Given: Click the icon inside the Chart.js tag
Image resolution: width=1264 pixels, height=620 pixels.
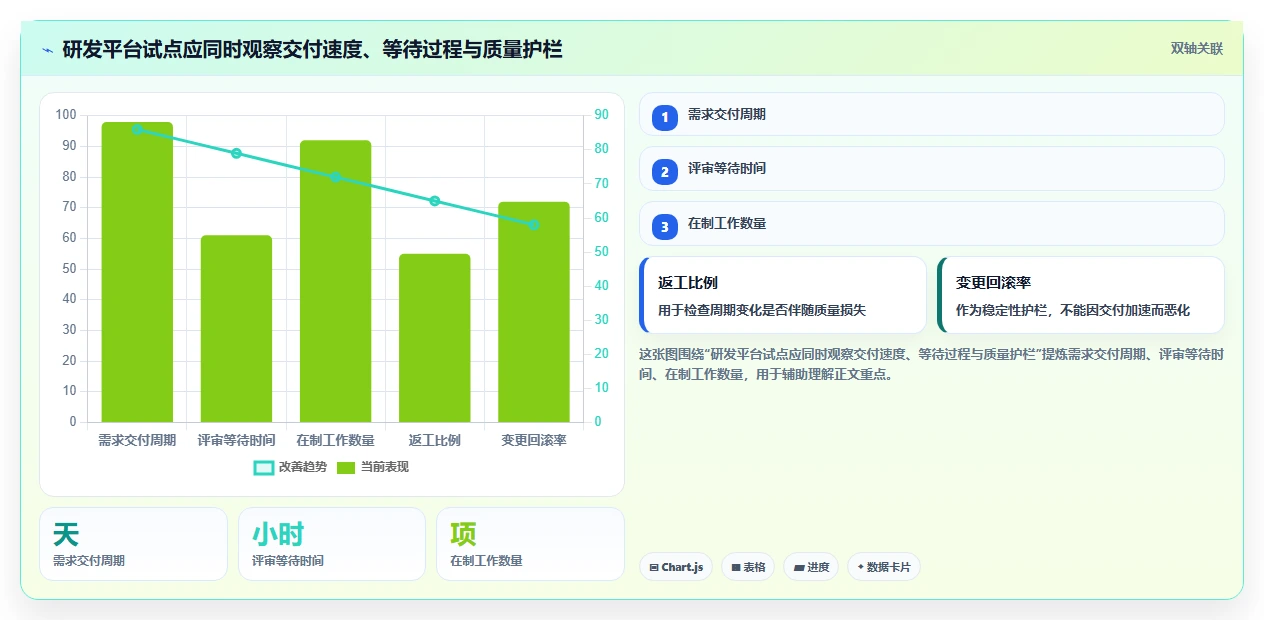Looking at the screenshot, I should [654, 568].
